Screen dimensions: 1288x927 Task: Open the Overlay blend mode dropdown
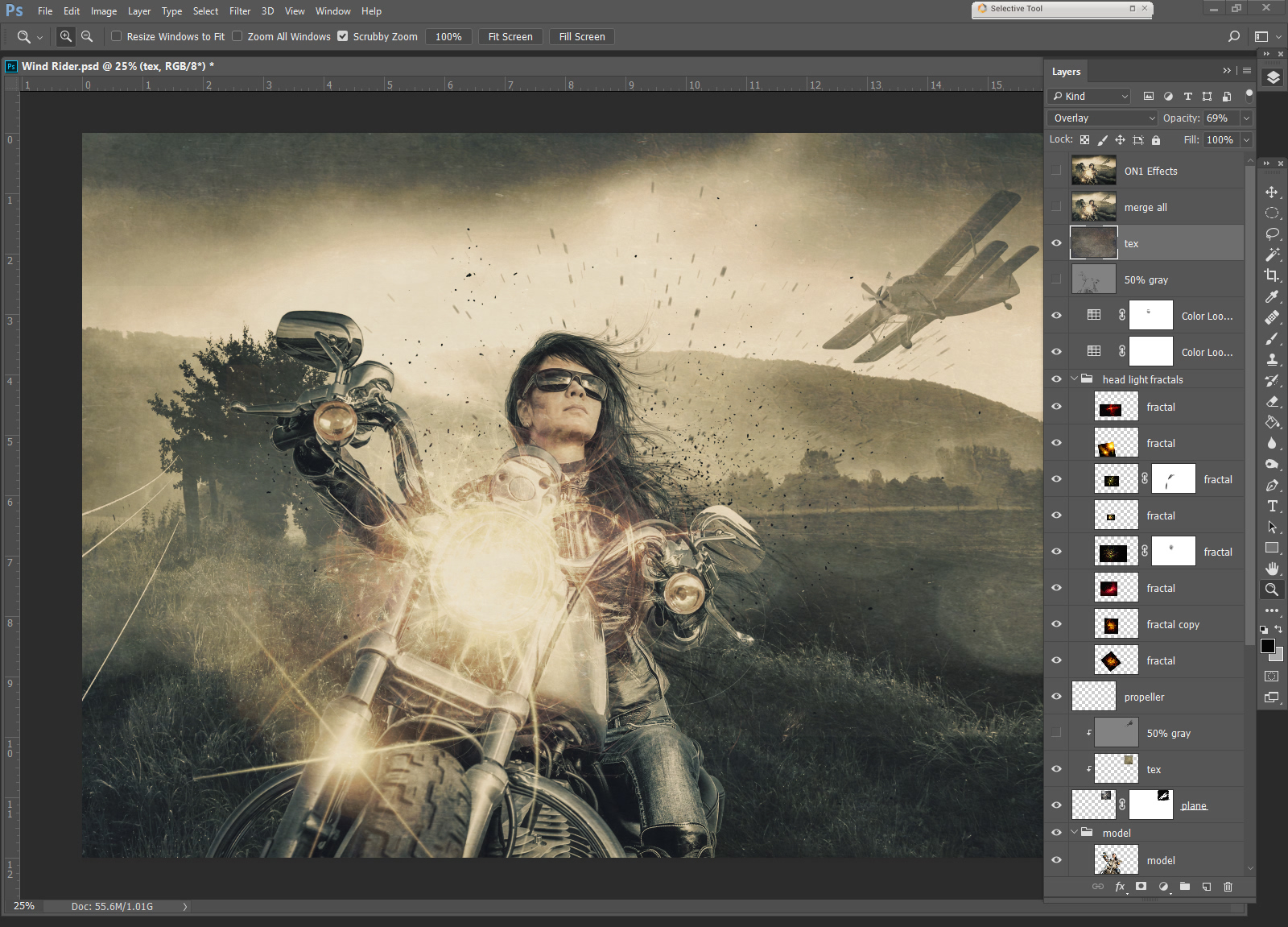coord(1103,118)
